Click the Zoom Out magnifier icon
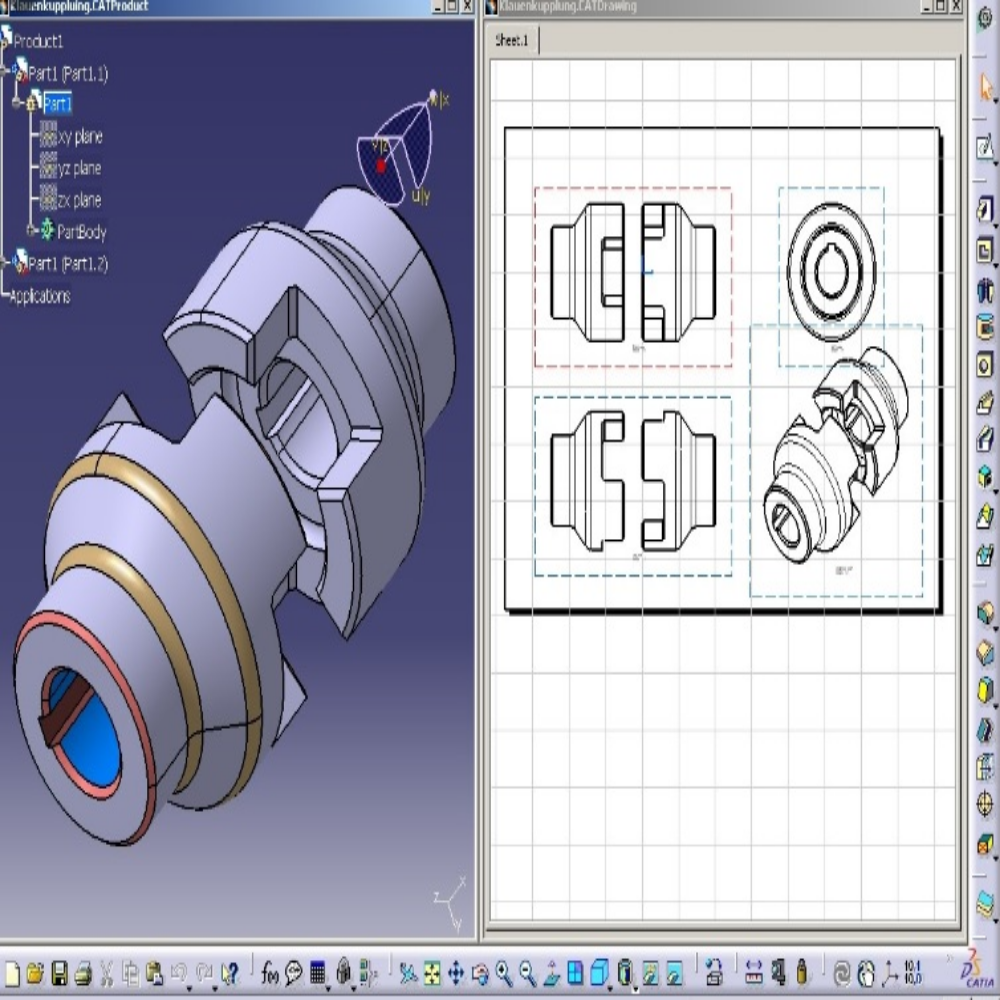Viewport: 1000px width, 1000px height. 527,972
